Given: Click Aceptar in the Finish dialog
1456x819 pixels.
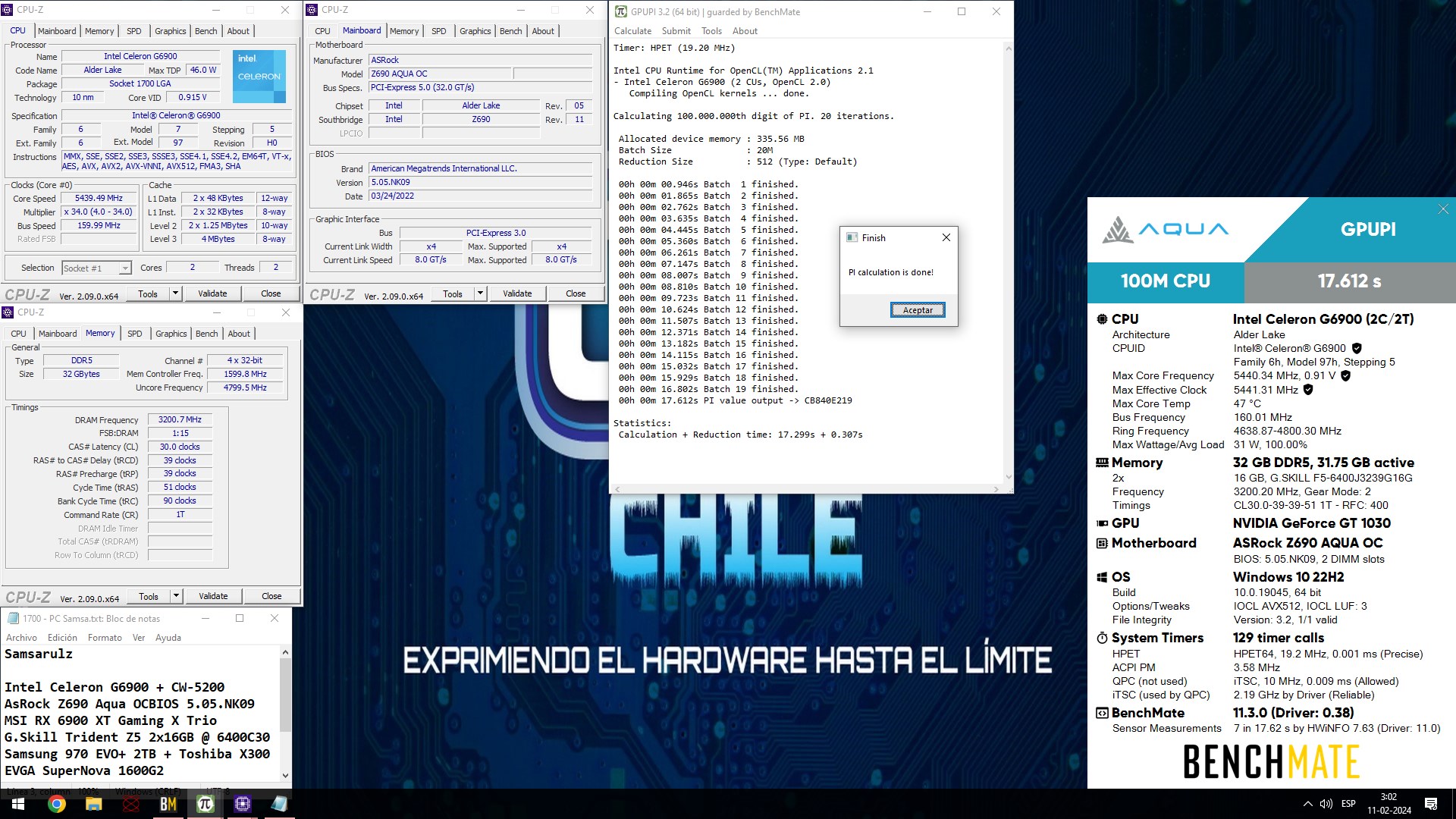Looking at the screenshot, I should point(918,310).
